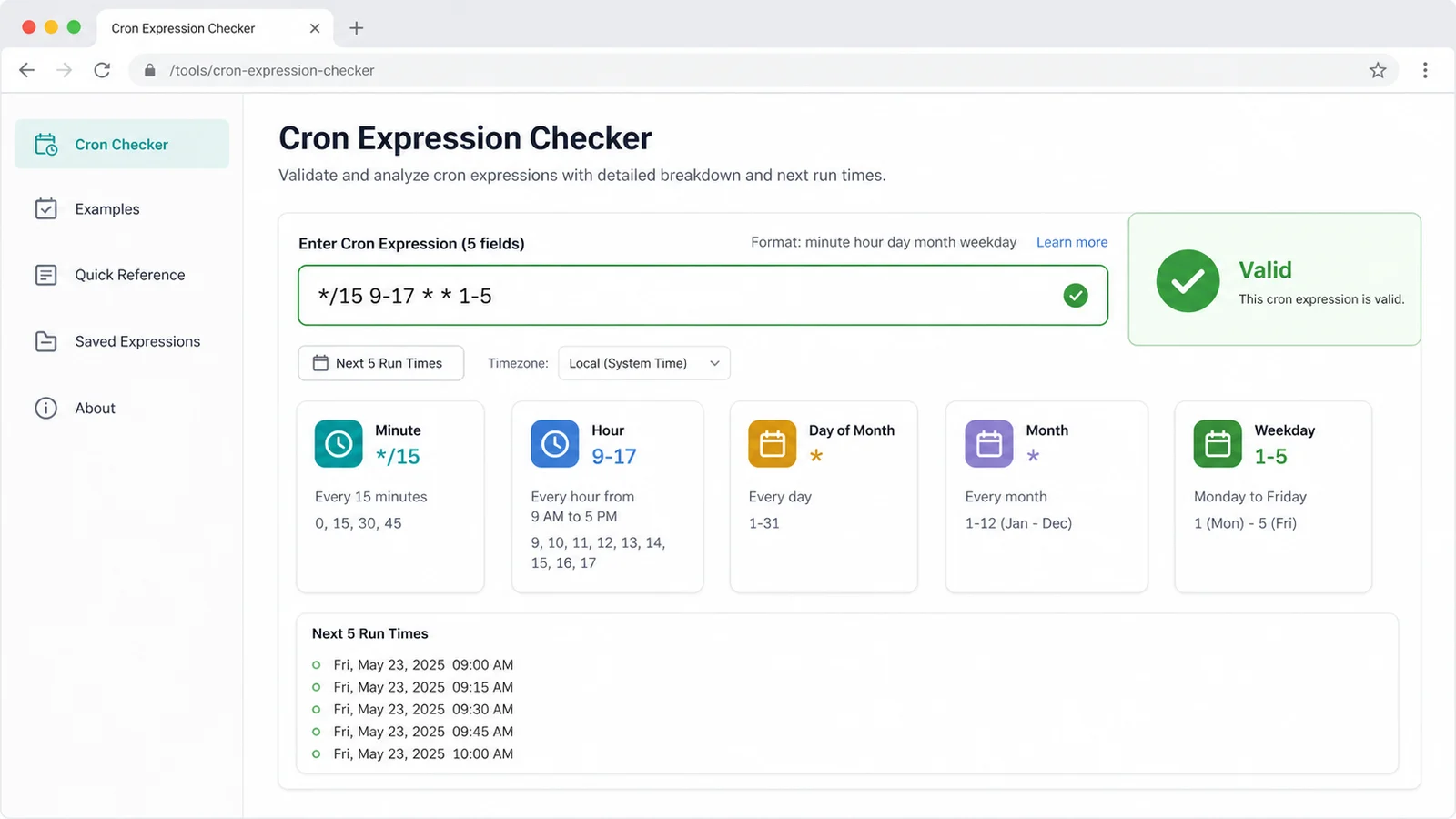The image size is (1456, 819).
Task: Click the large green Valid checkmark icon
Action: (1188, 281)
